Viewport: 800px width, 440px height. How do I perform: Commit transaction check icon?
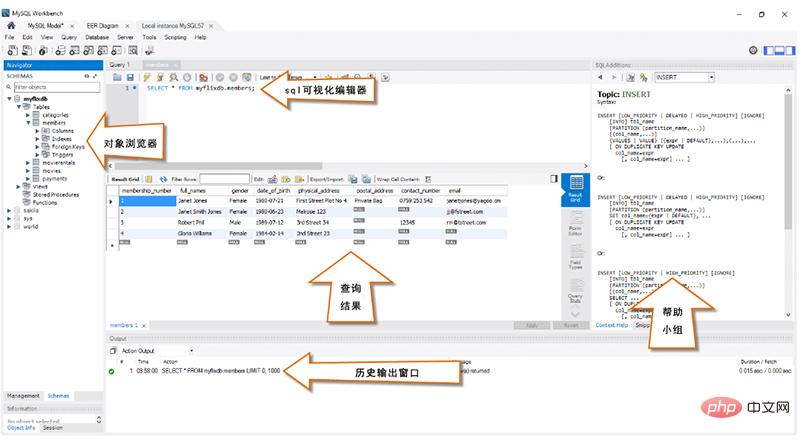pos(220,77)
